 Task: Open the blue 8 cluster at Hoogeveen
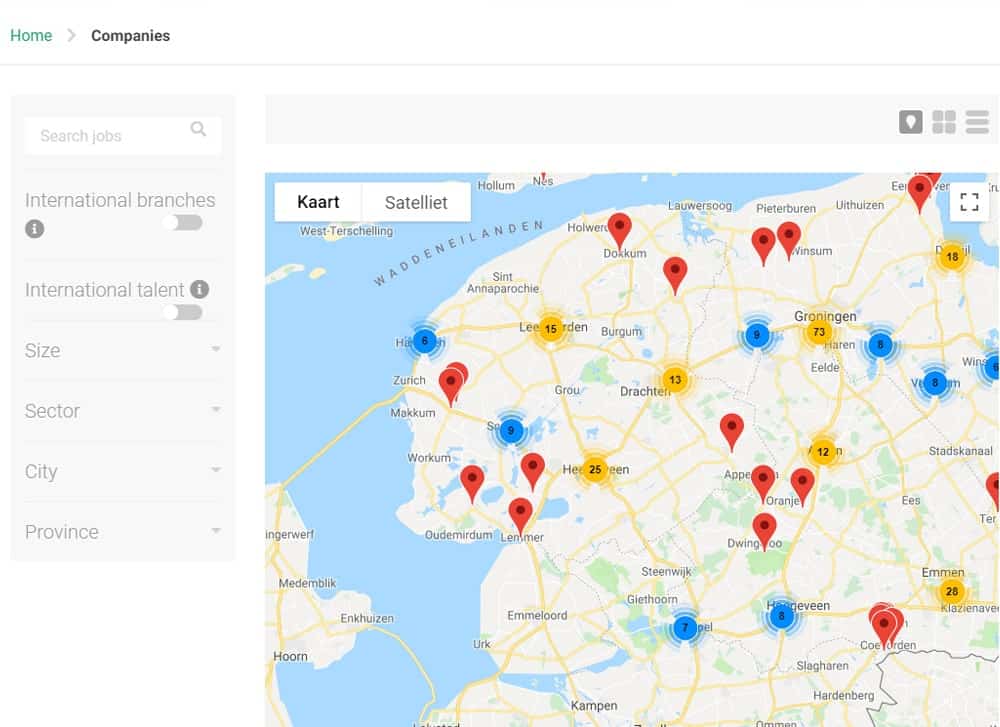click(x=781, y=616)
